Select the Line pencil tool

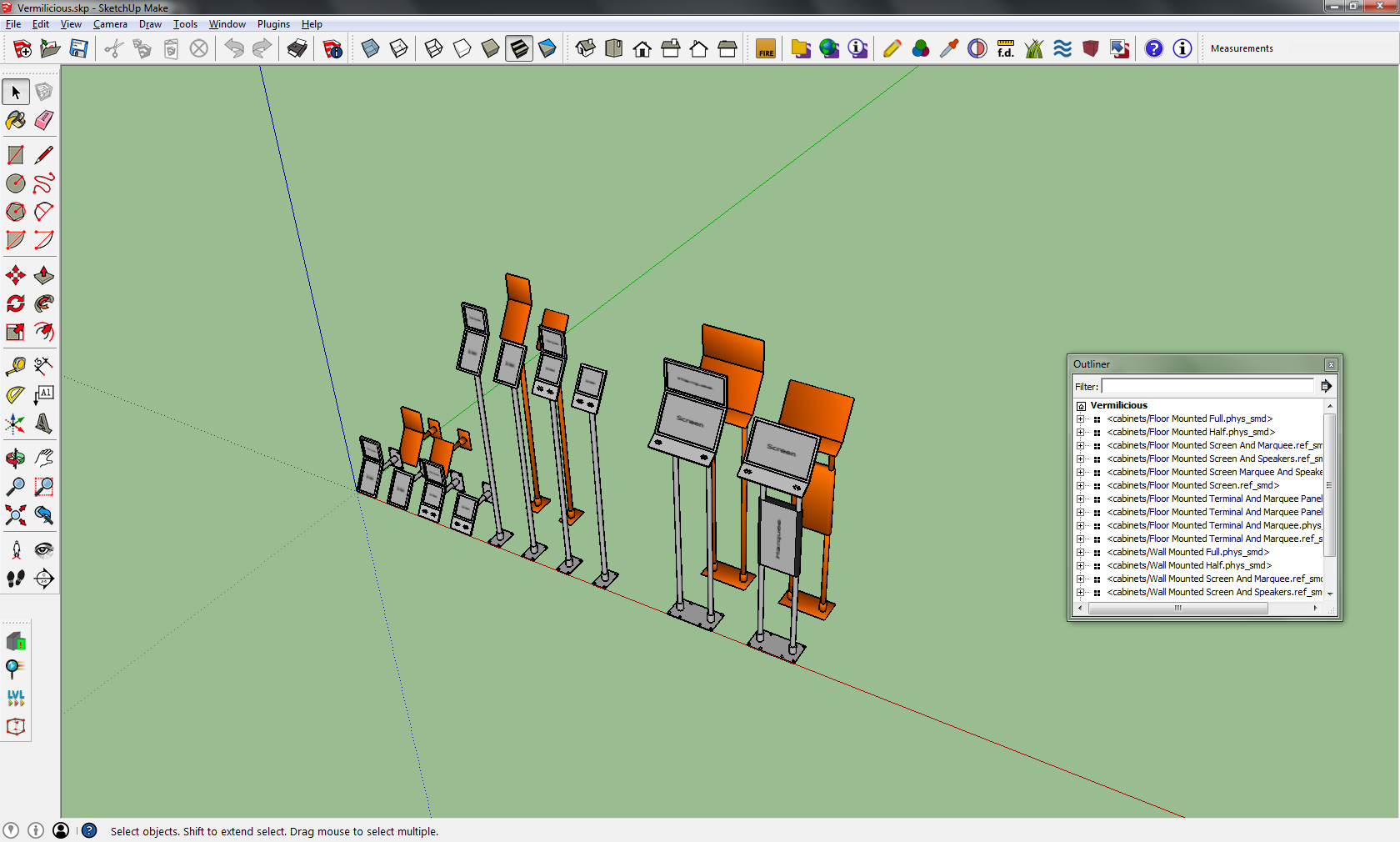click(x=44, y=155)
